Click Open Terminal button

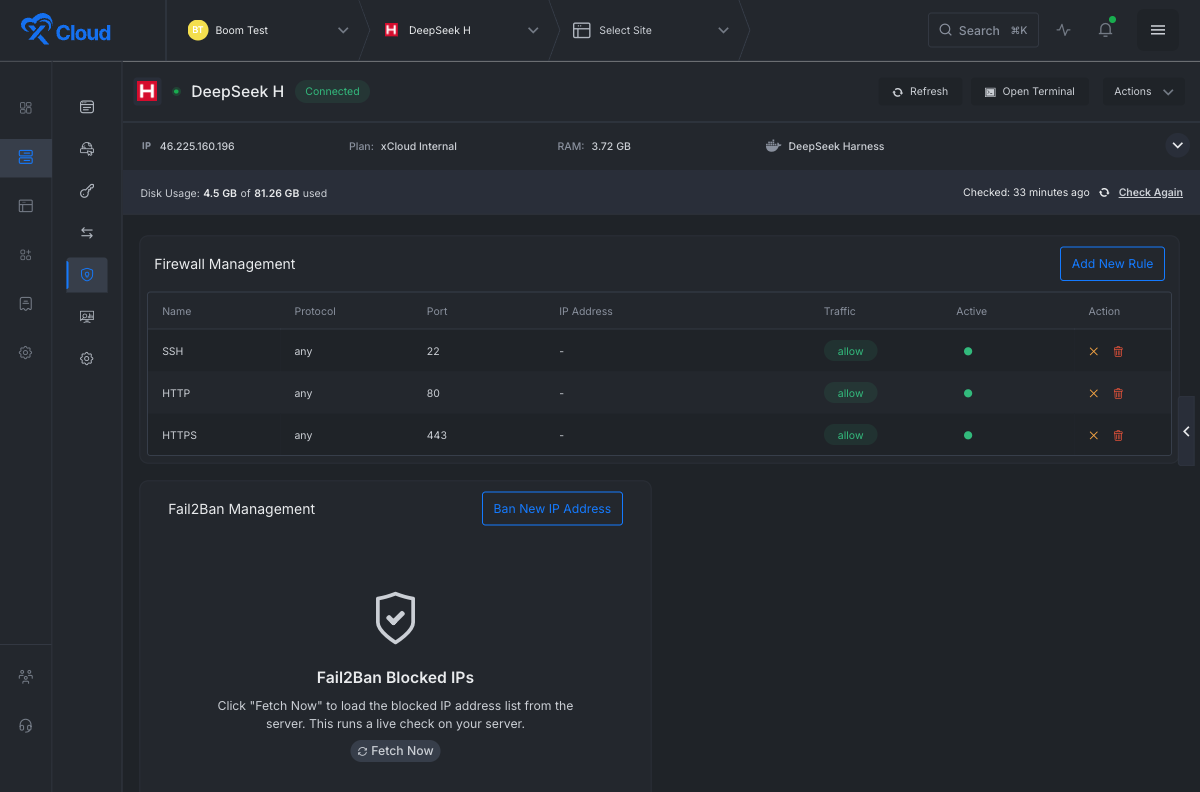1029,91
